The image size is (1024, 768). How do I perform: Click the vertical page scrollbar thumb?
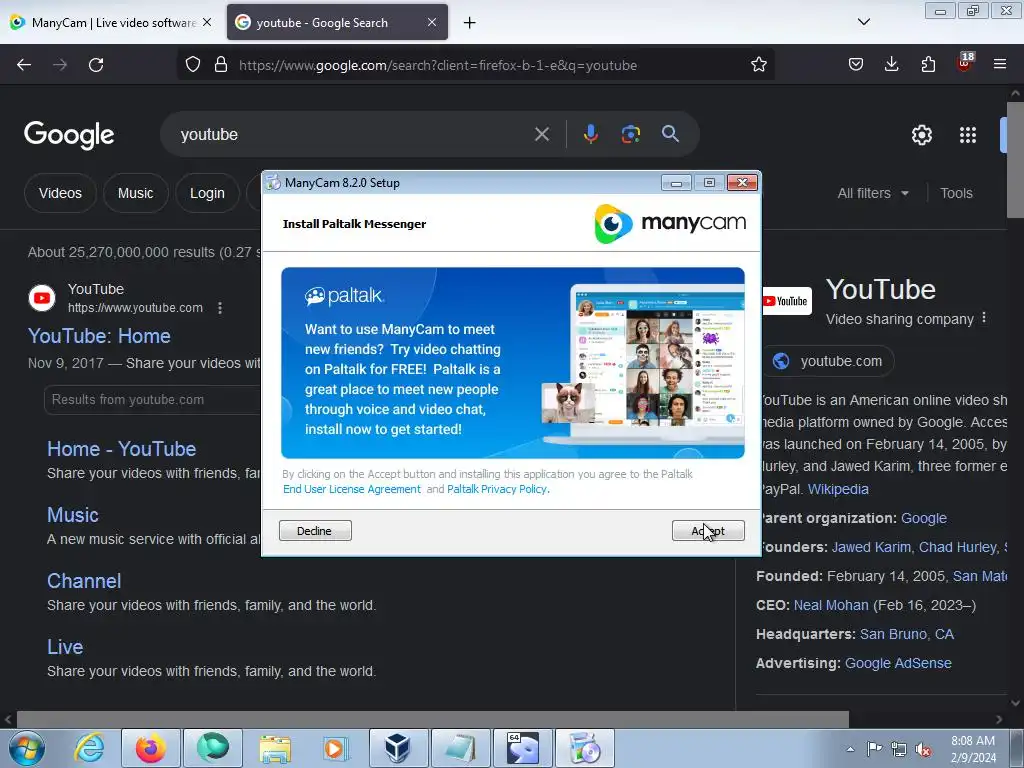coord(1015,160)
